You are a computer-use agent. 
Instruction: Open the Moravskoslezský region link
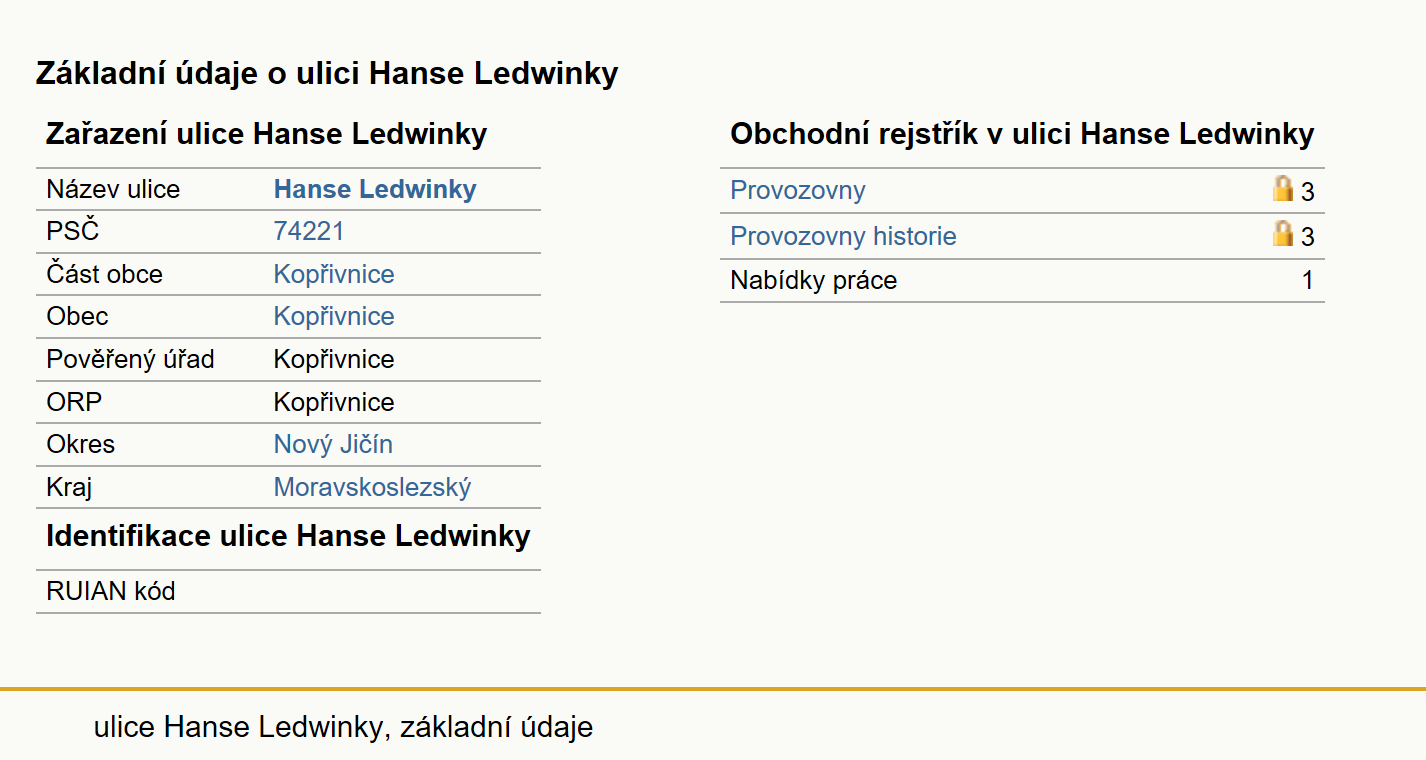tap(372, 487)
